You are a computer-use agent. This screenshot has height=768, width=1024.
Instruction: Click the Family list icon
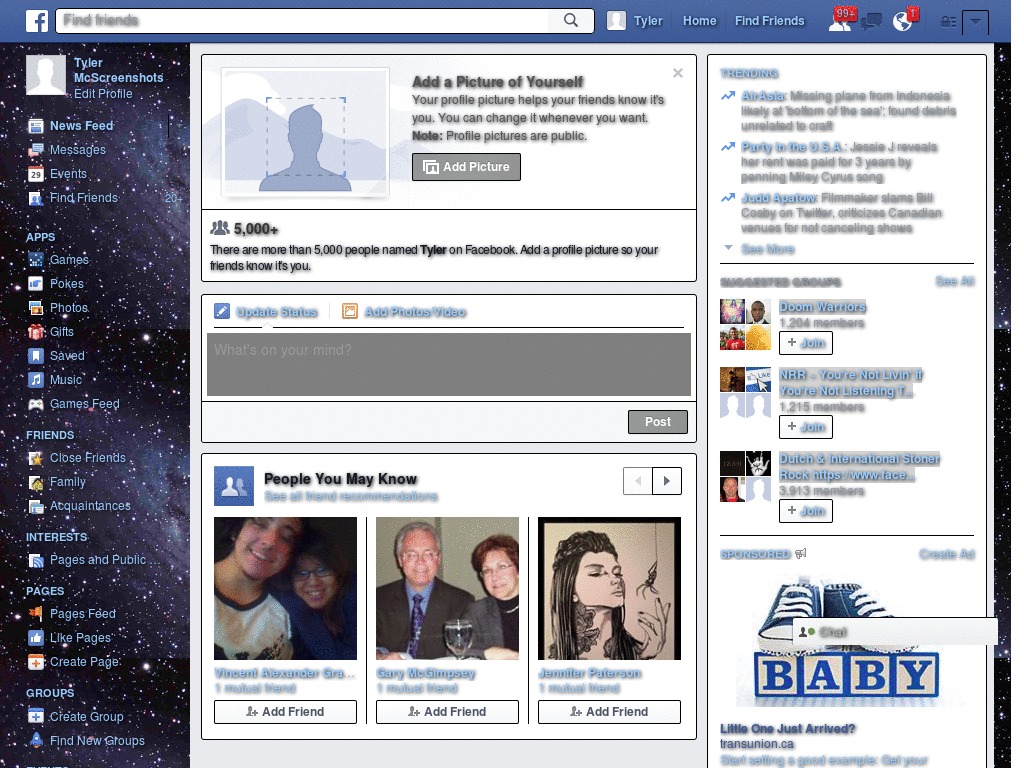pos(36,483)
